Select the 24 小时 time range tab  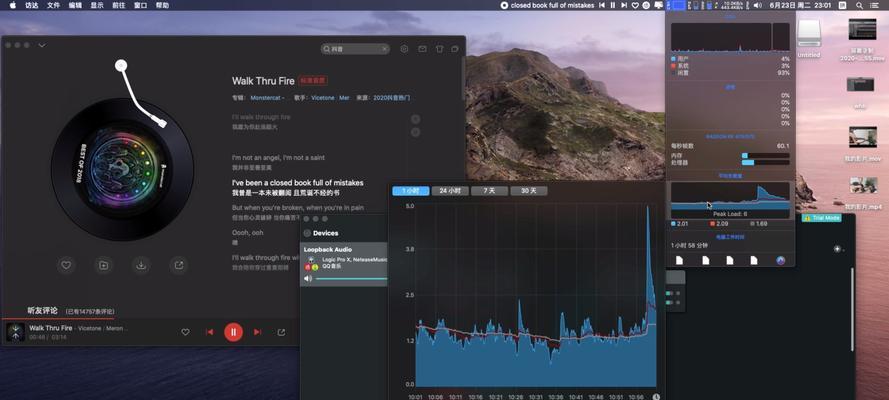[x=450, y=191]
